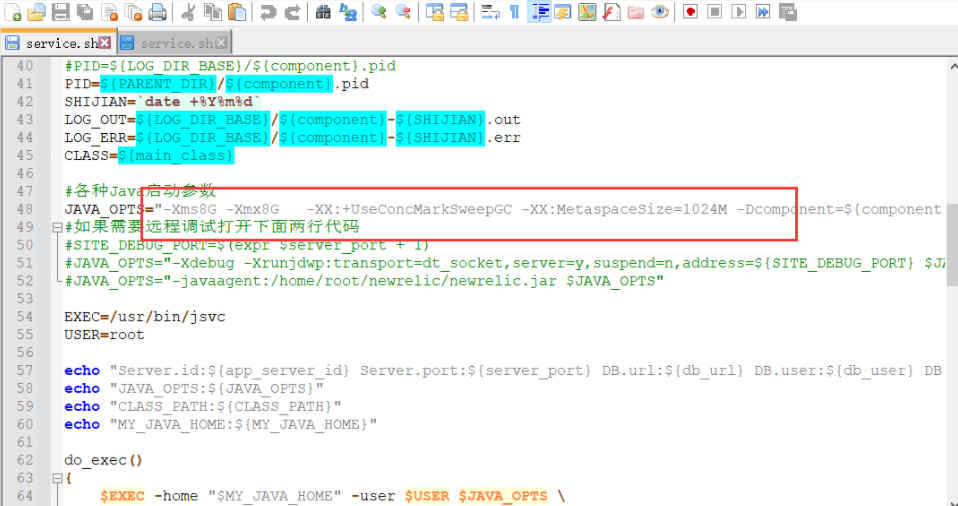The image size is (958, 506).
Task: Switch to the second service.sh tab
Action: tap(170, 43)
